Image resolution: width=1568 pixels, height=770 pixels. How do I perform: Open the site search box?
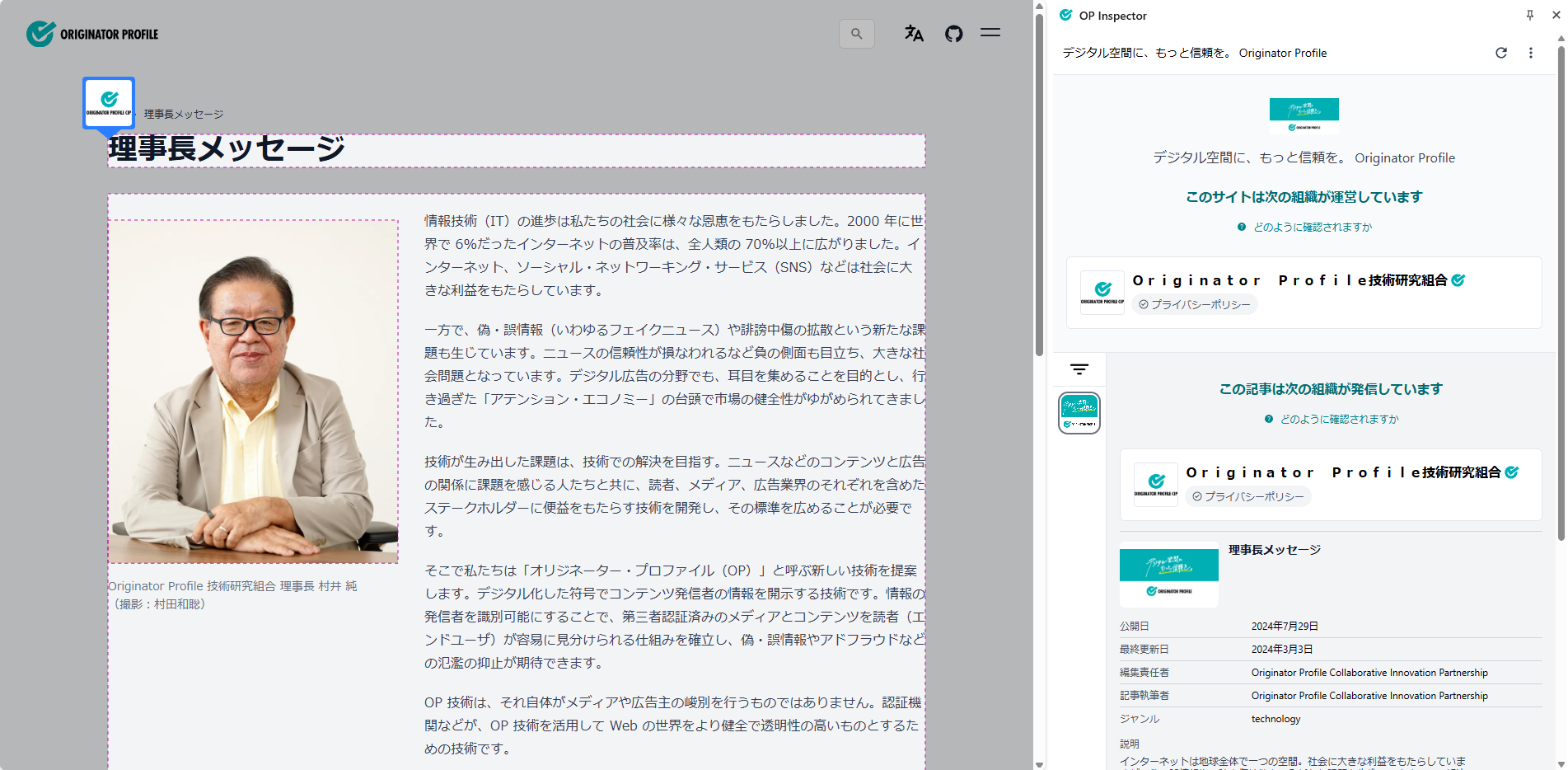click(x=857, y=34)
